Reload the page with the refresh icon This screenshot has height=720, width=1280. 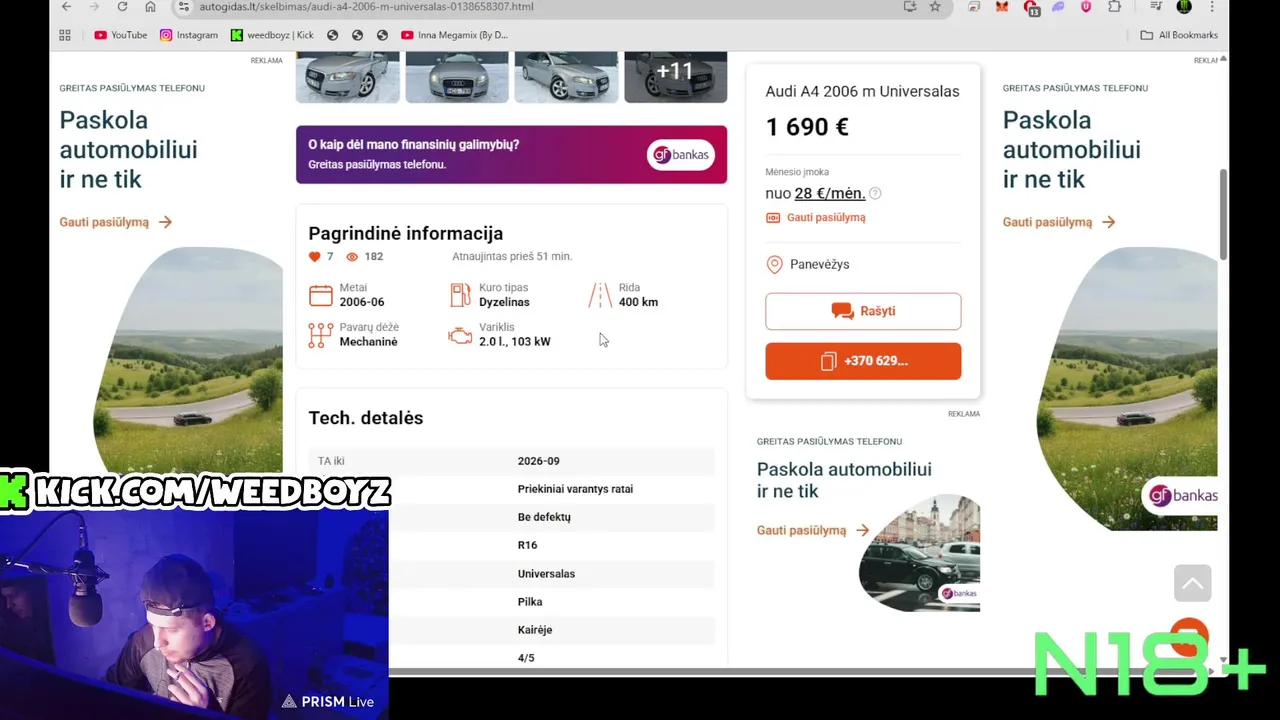pyautogui.click(x=122, y=6)
